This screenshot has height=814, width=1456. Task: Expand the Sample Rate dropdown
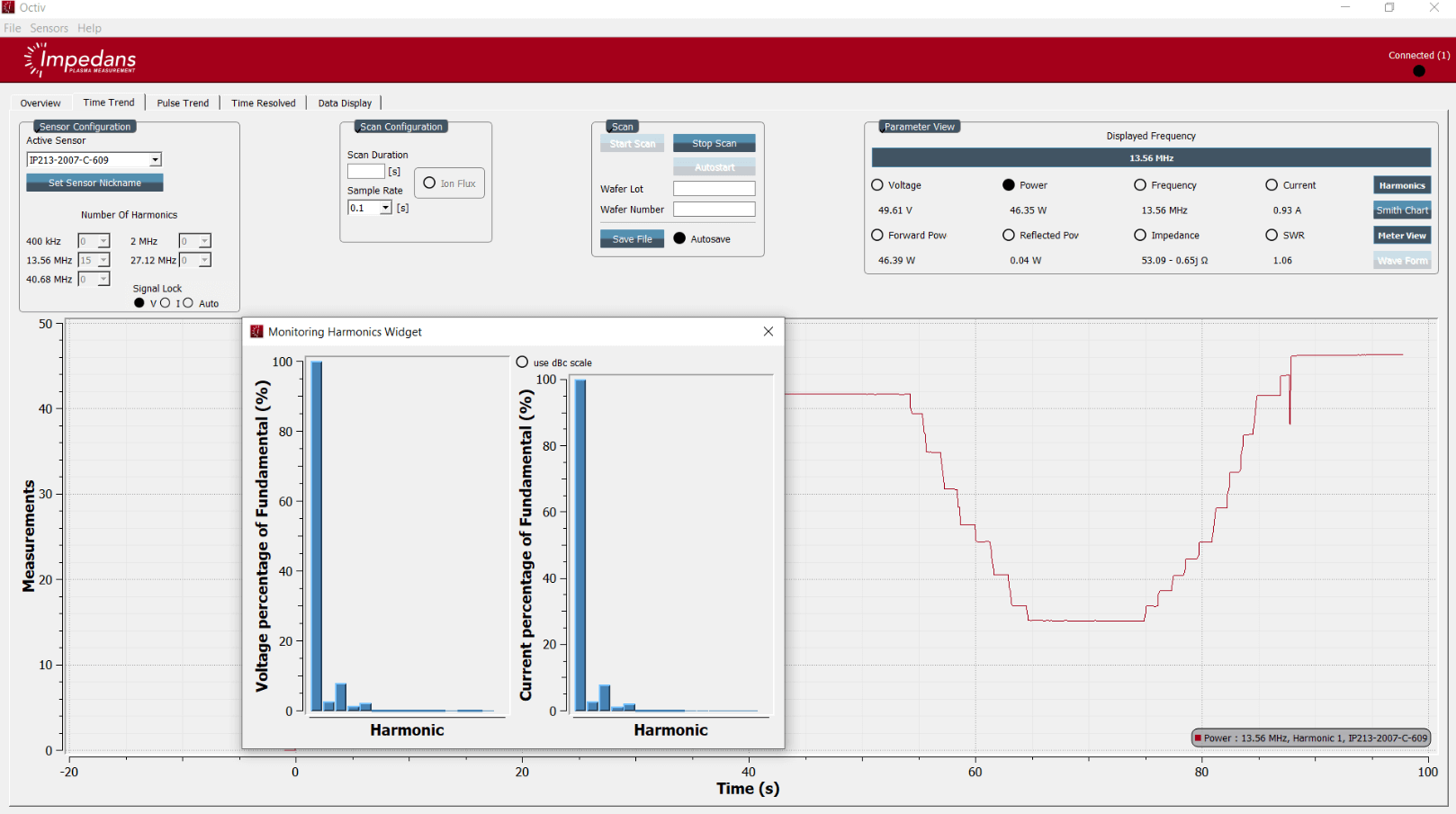click(385, 208)
